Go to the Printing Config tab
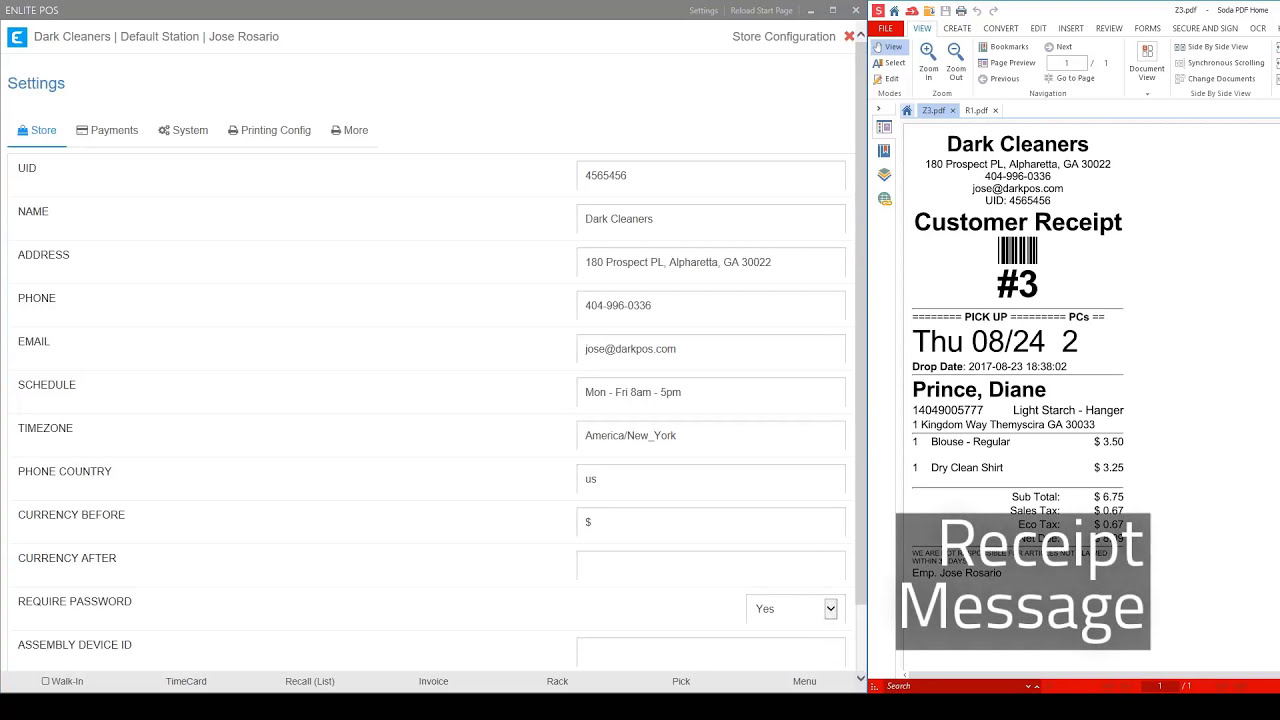The height and width of the screenshot is (720, 1280). pos(269,130)
